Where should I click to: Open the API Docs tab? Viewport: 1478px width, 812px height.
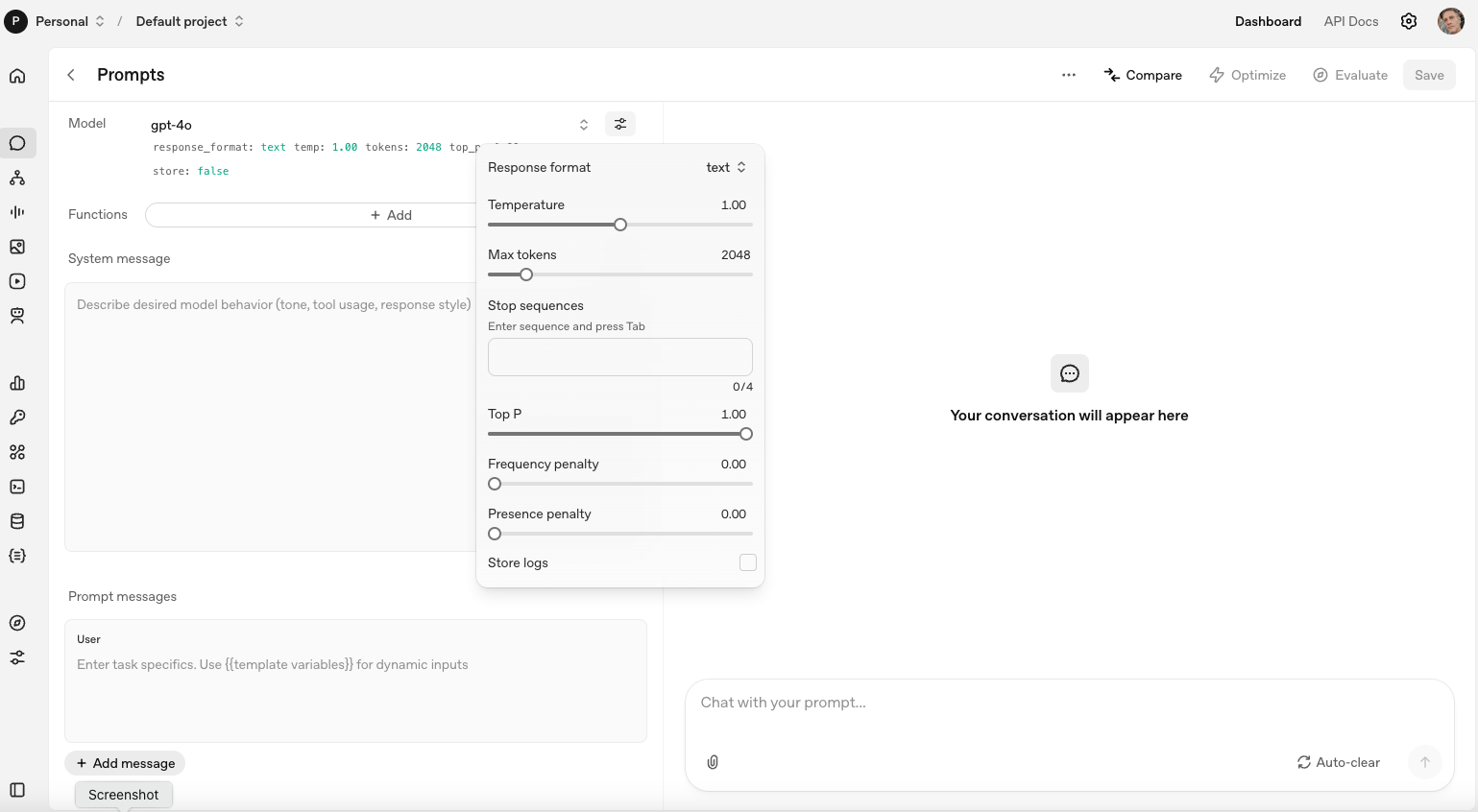click(x=1350, y=21)
